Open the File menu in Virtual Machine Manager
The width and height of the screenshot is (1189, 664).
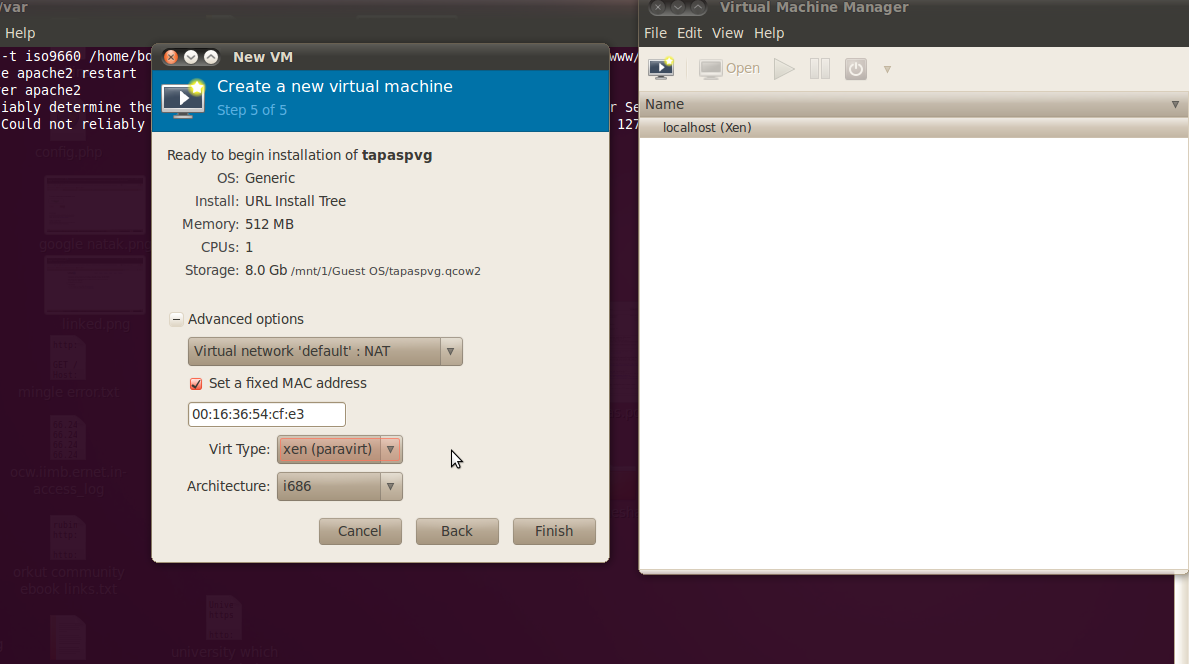(655, 33)
